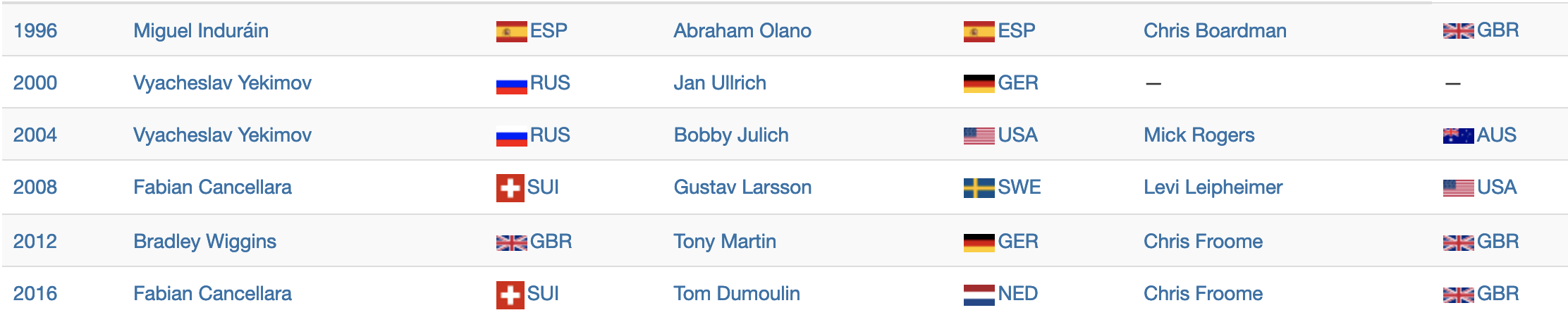Go to Bradley Wiggins's page

click(204, 242)
